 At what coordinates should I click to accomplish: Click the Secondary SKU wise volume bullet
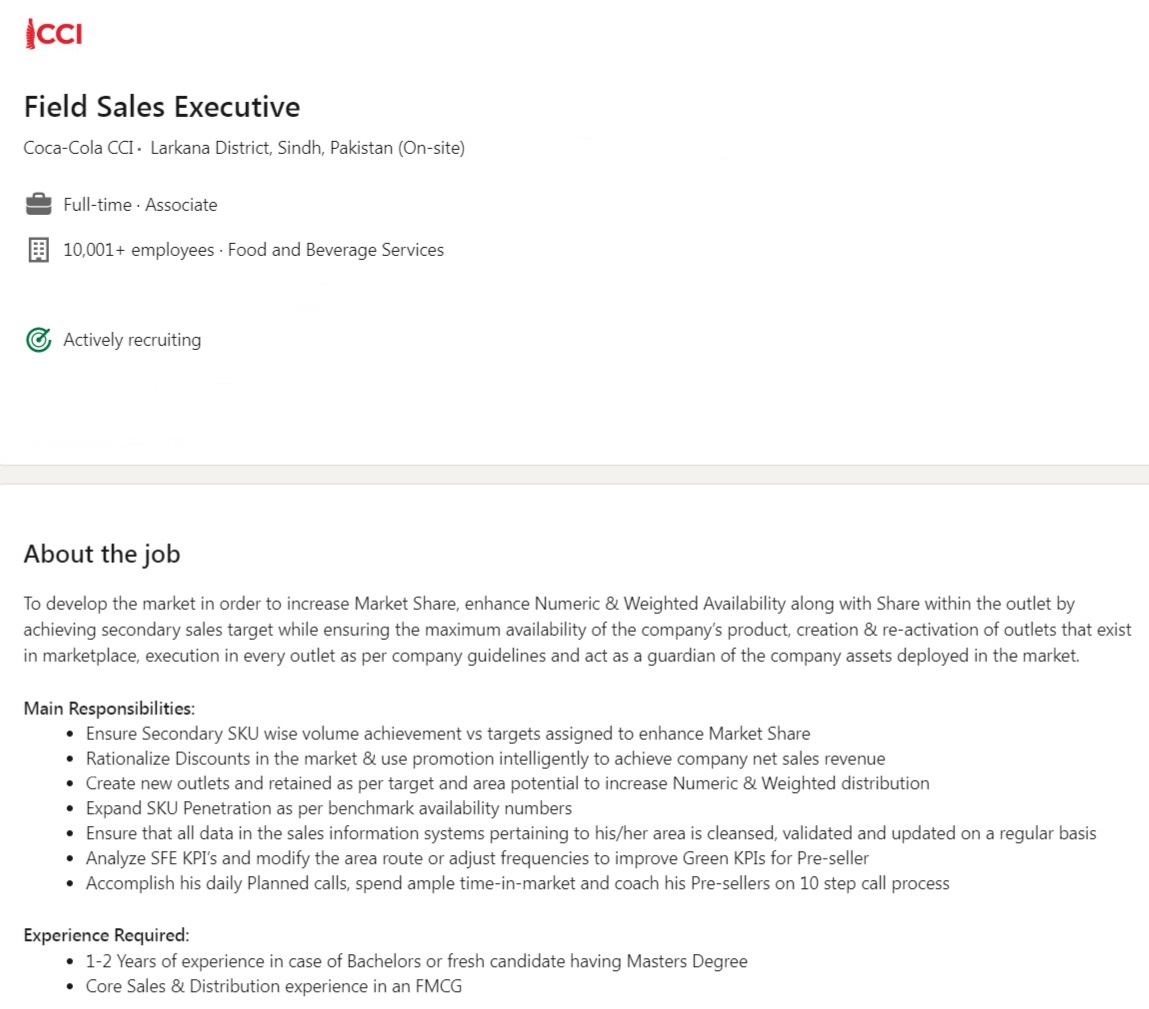click(447, 733)
